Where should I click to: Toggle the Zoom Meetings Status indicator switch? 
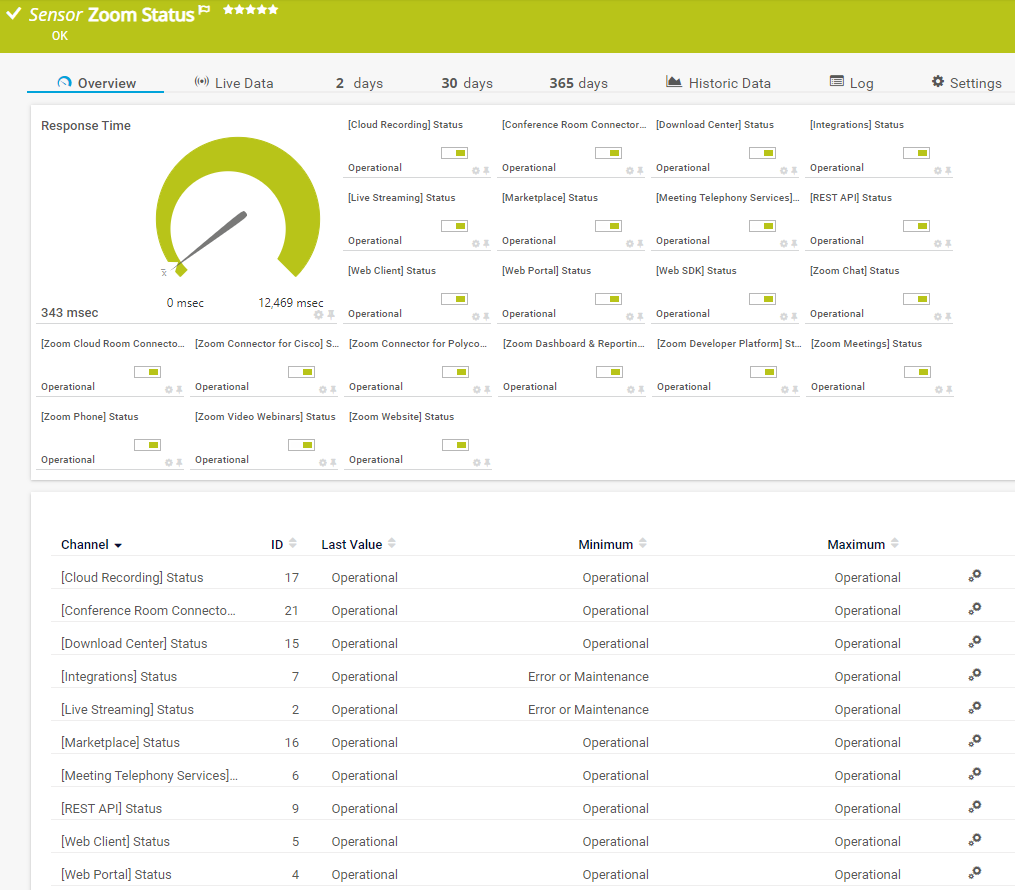tap(917, 372)
